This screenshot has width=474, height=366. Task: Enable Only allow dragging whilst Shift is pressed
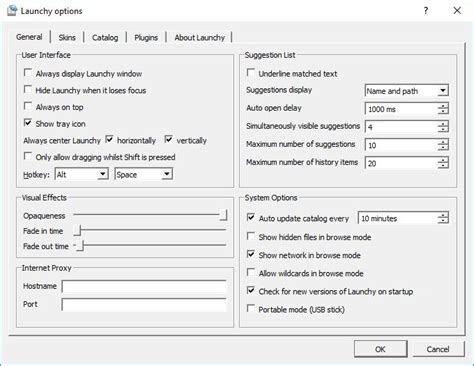coord(28,156)
